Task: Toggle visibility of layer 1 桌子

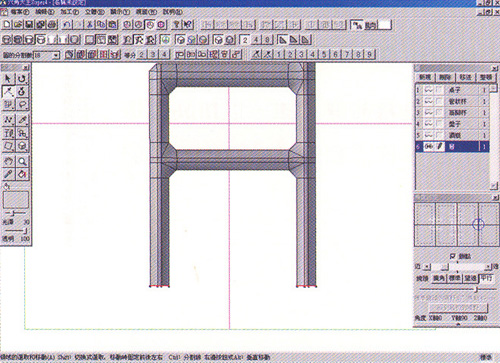Action: pyautogui.click(x=429, y=90)
